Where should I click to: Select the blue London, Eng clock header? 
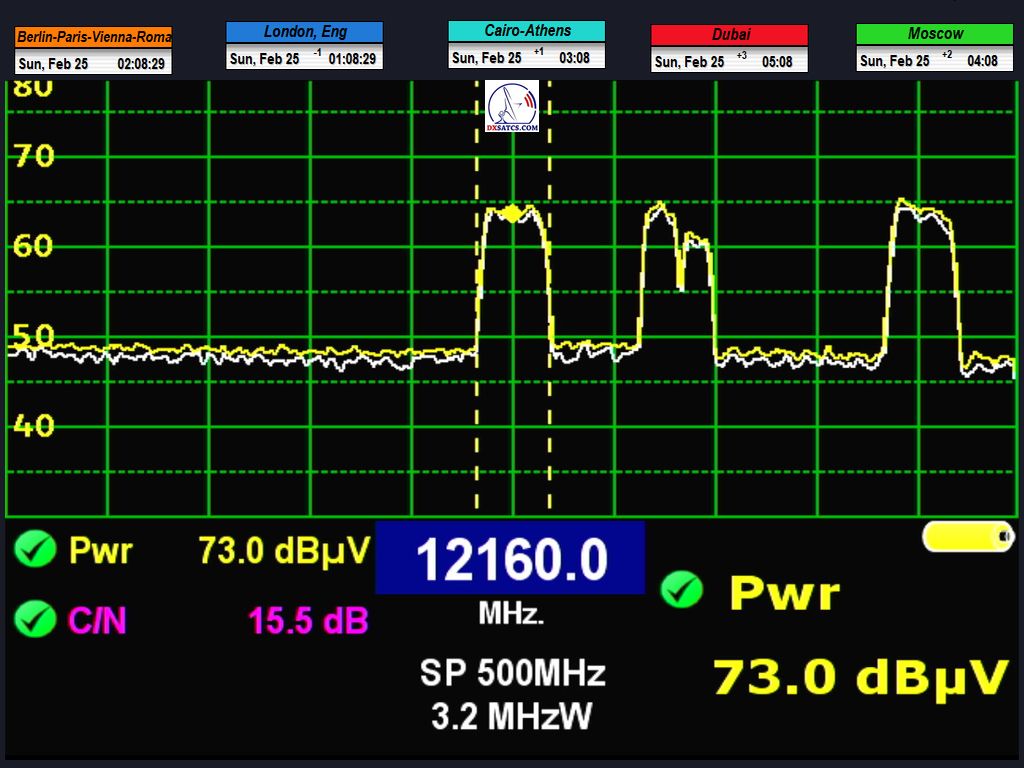[x=304, y=32]
